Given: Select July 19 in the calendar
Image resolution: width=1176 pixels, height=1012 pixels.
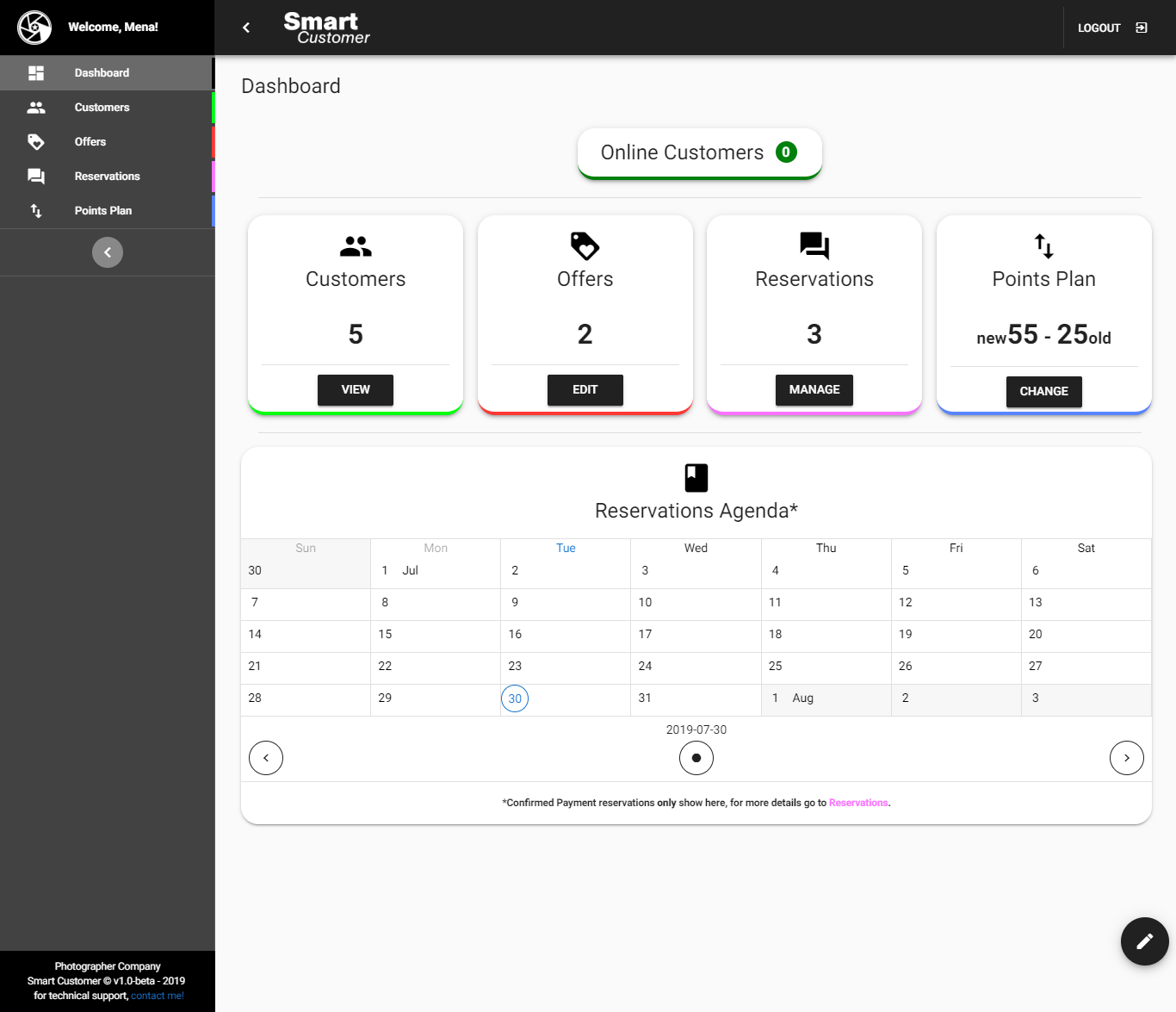Looking at the screenshot, I should pyautogui.click(x=905, y=635).
